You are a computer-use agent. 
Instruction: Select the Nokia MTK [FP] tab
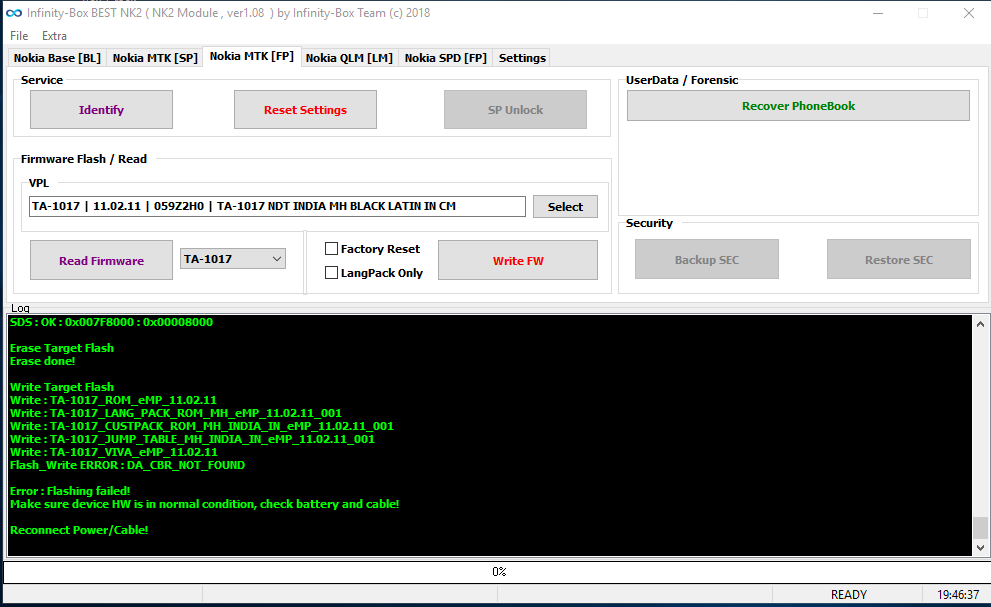[252, 56]
